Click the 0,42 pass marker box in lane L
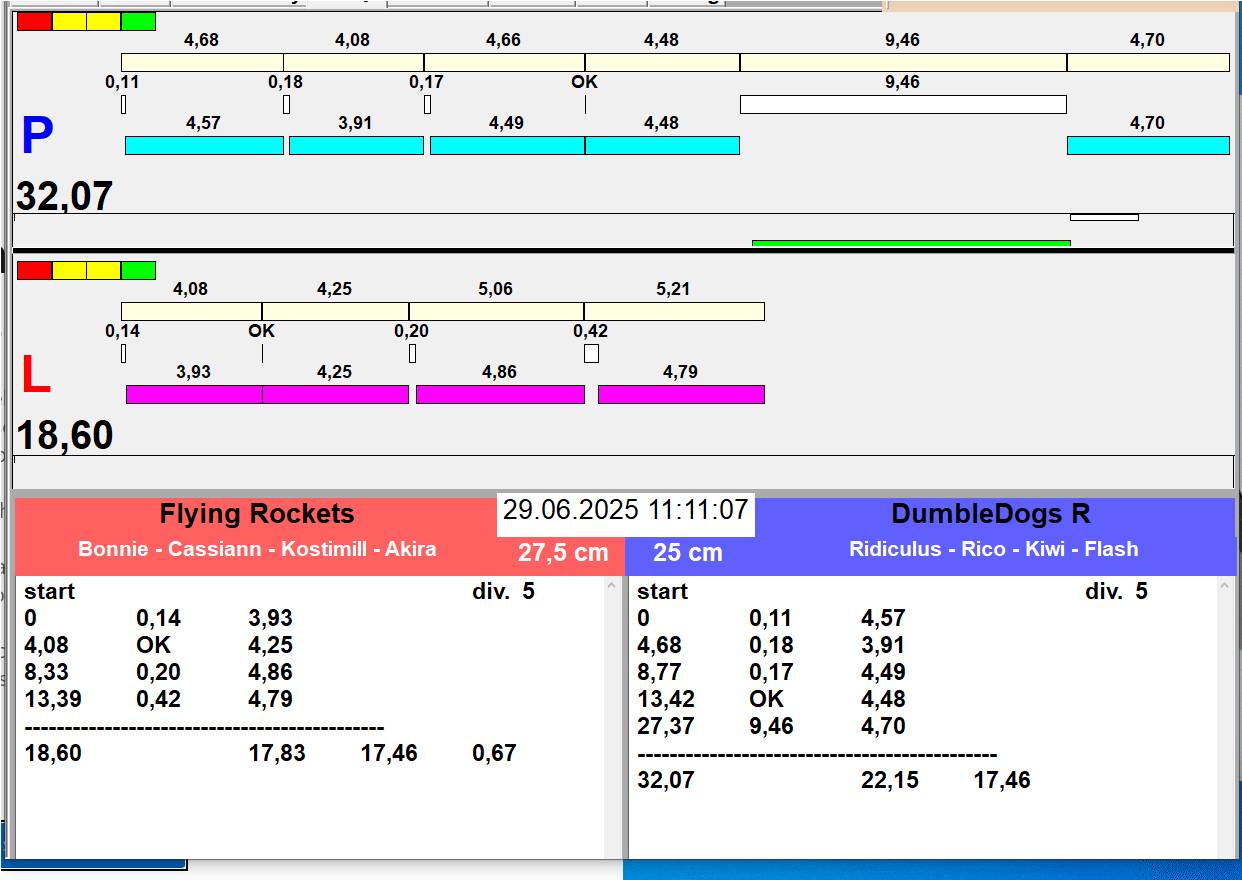This screenshot has height=880, width=1242. pyautogui.click(x=591, y=353)
